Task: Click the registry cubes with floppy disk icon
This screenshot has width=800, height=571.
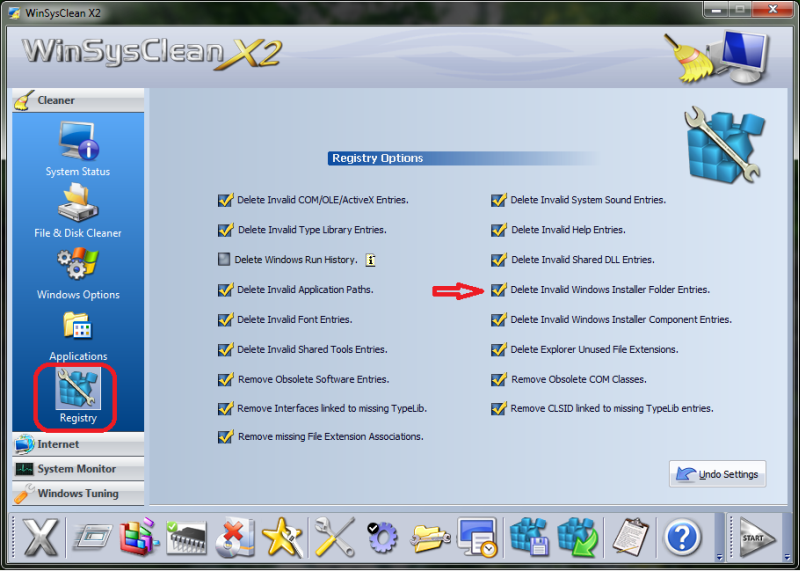Action: click(x=530, y=537)
